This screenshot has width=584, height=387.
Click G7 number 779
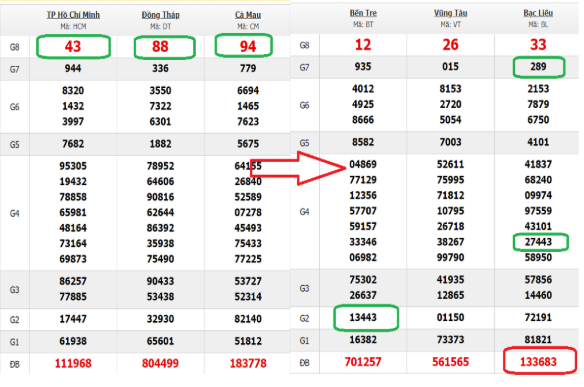pyautogui.click(x=248, y=69)
